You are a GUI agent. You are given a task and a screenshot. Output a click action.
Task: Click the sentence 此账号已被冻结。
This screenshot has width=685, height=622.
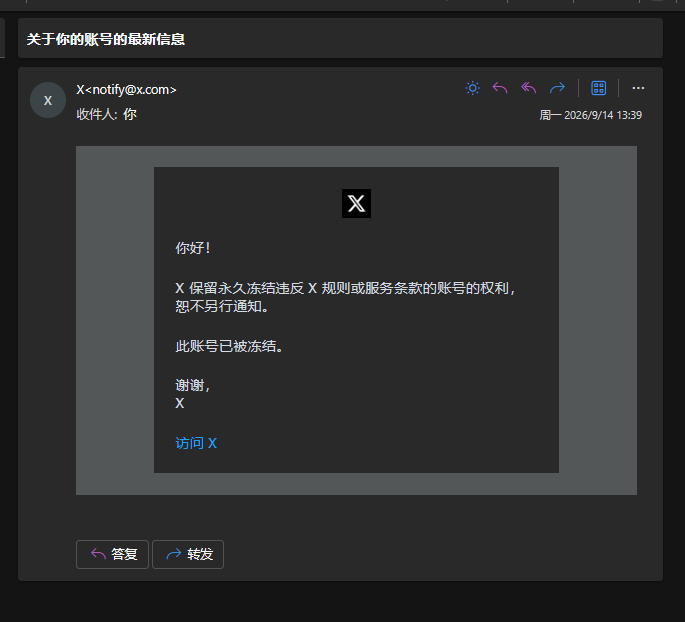[229, 346]
